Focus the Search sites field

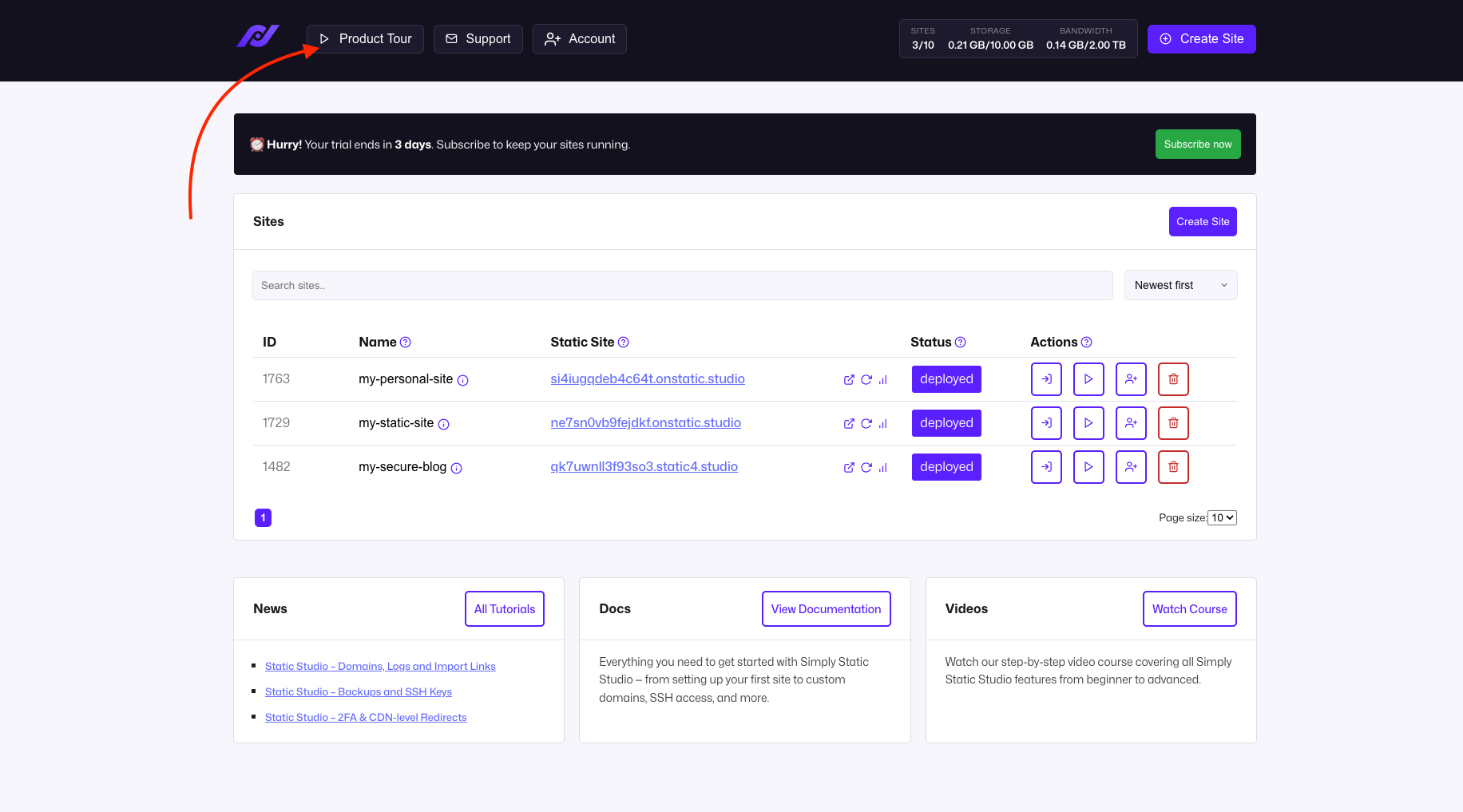click(683, 285)
